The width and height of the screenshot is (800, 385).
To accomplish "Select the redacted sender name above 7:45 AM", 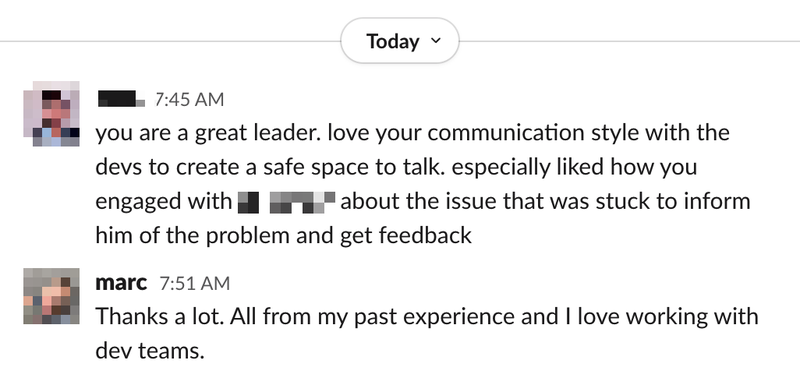I will (x=121, y=99).
